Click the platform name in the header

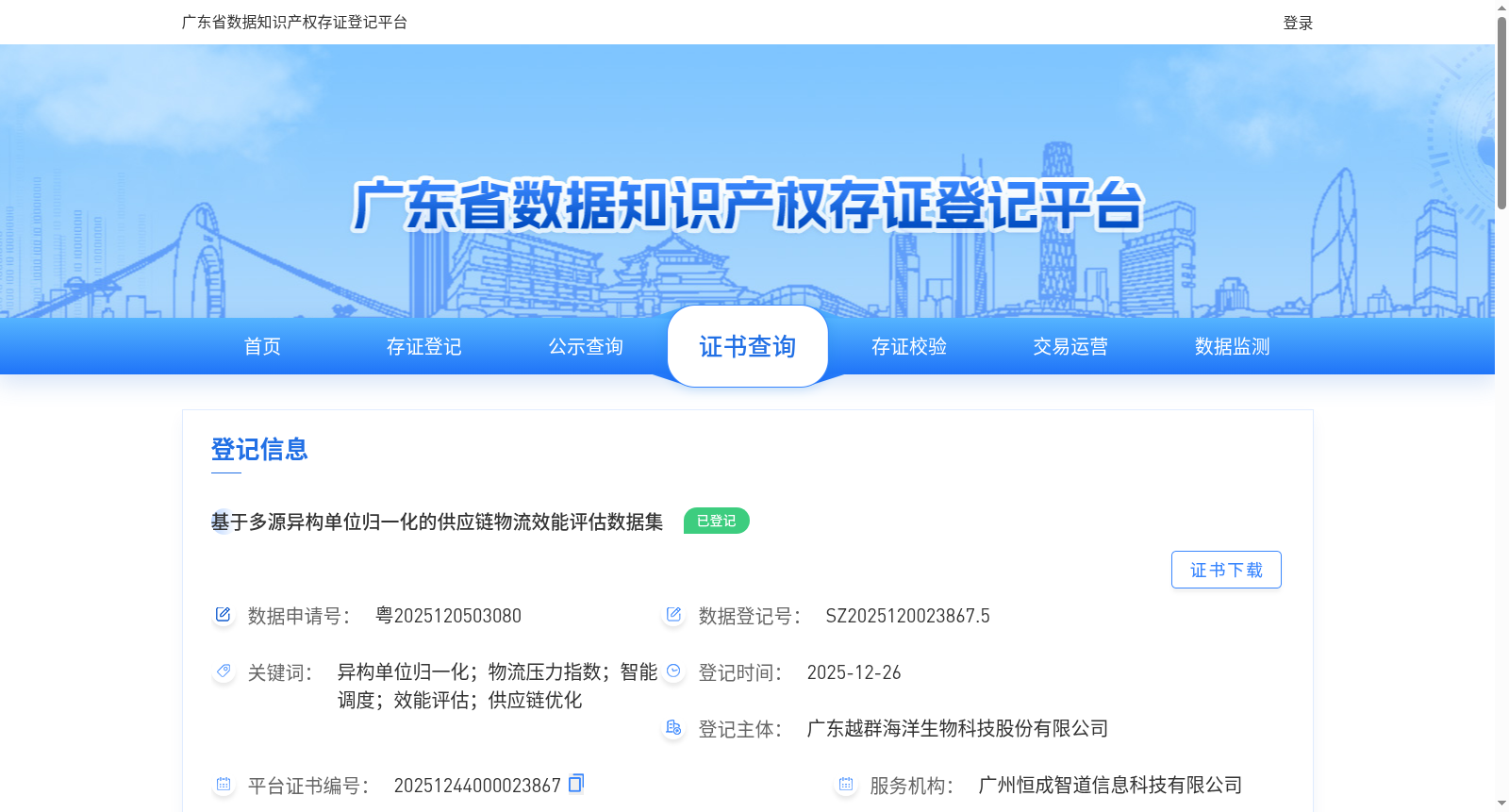(294, 22)
